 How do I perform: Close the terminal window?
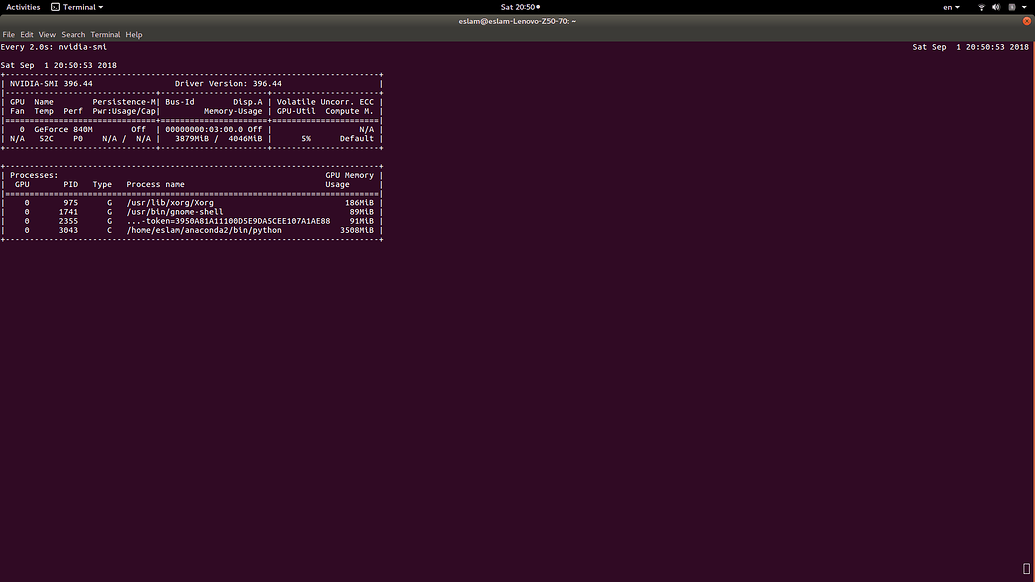(1026, 21)
